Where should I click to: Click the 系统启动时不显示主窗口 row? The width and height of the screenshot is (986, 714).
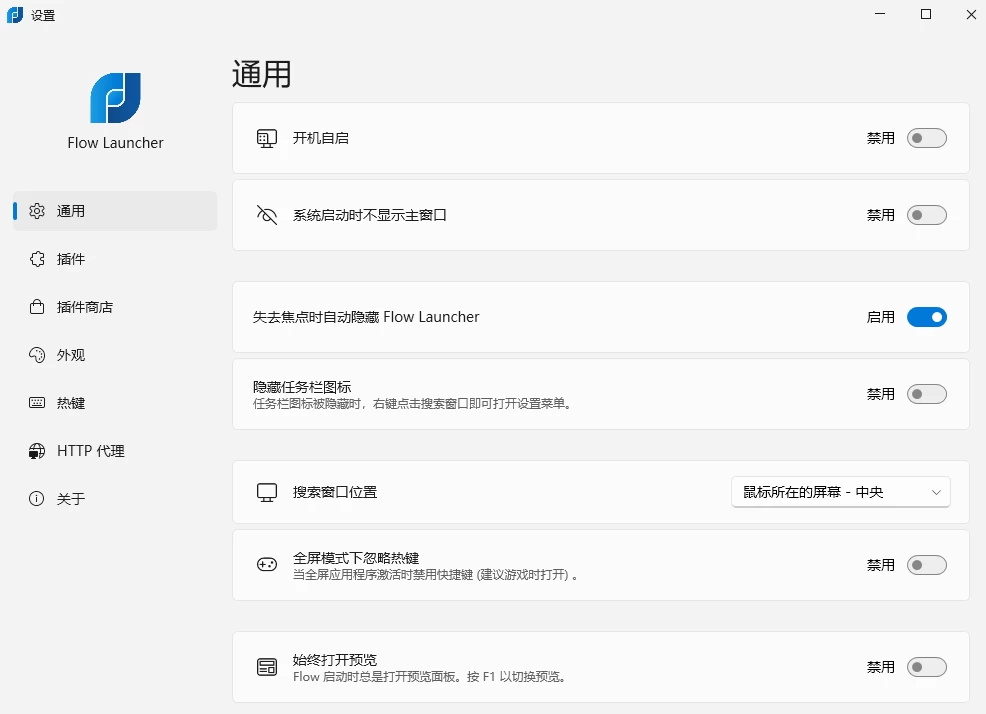[600, 214]
